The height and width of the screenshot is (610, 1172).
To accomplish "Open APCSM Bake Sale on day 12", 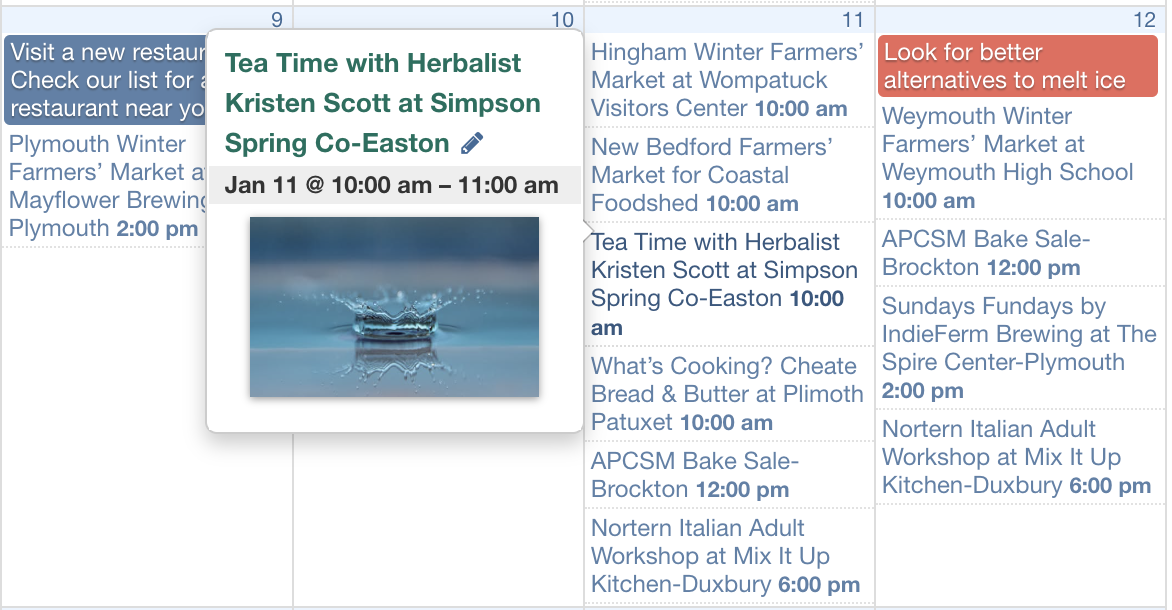I will tap(985, 253).
